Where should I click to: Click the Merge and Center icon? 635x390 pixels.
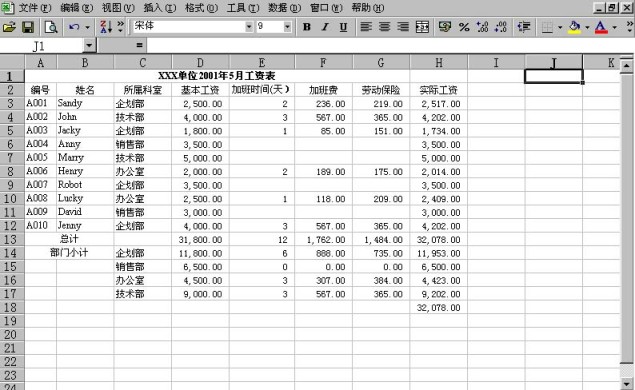(x=422, y=27)
